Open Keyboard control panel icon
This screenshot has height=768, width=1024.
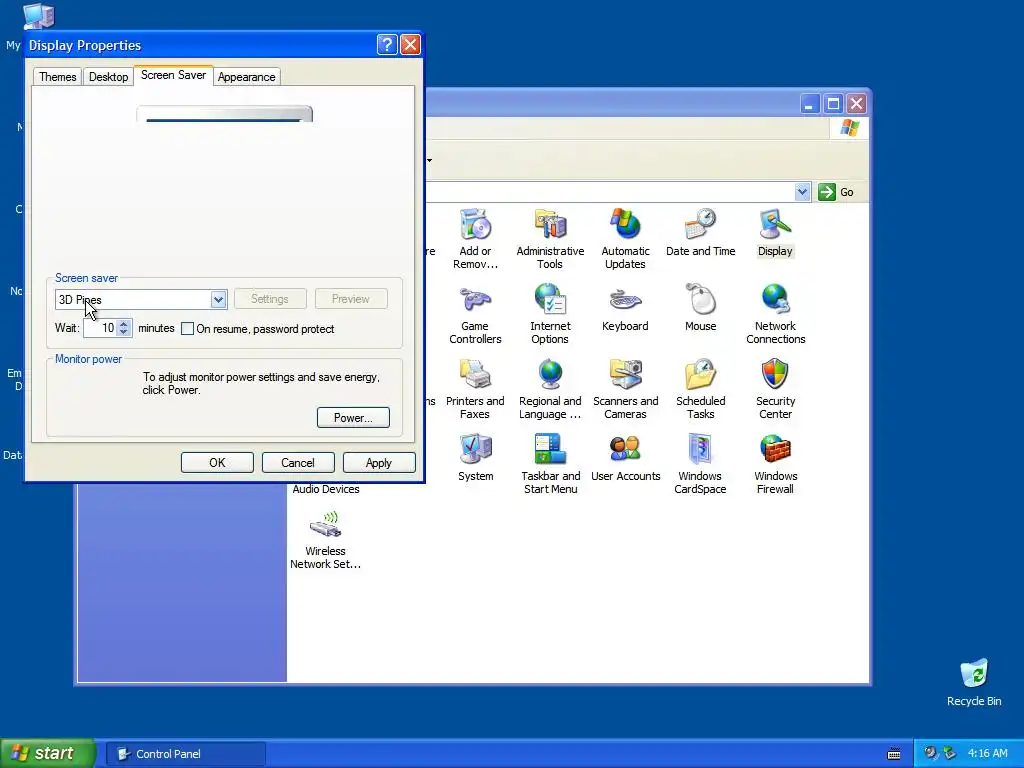(x=625, y=308)
